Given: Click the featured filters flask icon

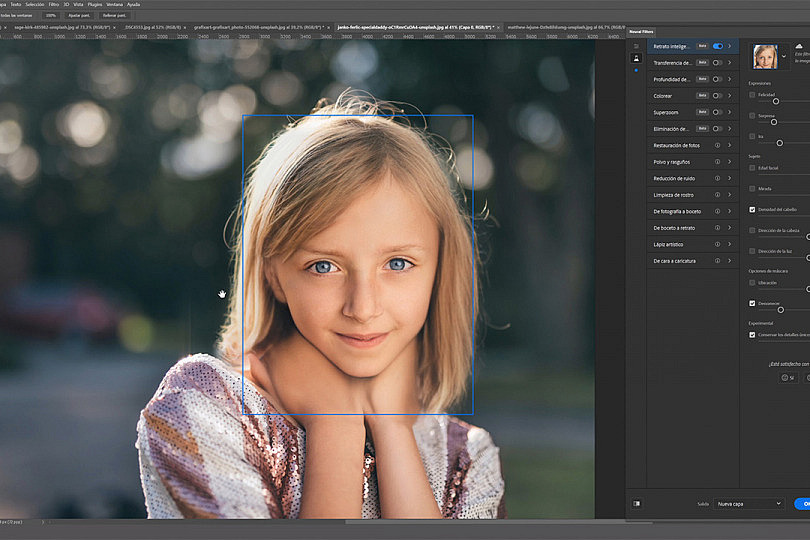Looking at the screenshot, I should [636, 59].
